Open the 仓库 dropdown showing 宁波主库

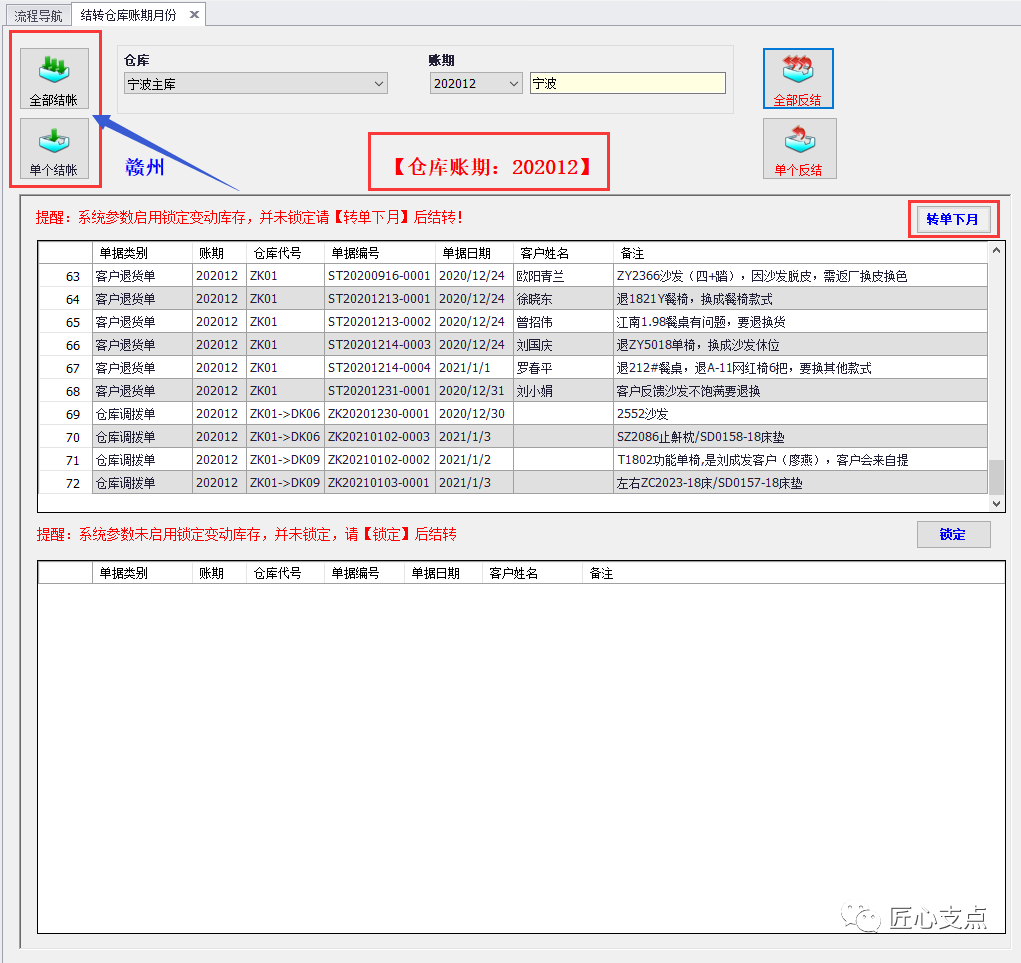pyautogui.click(x=255, y=84)
